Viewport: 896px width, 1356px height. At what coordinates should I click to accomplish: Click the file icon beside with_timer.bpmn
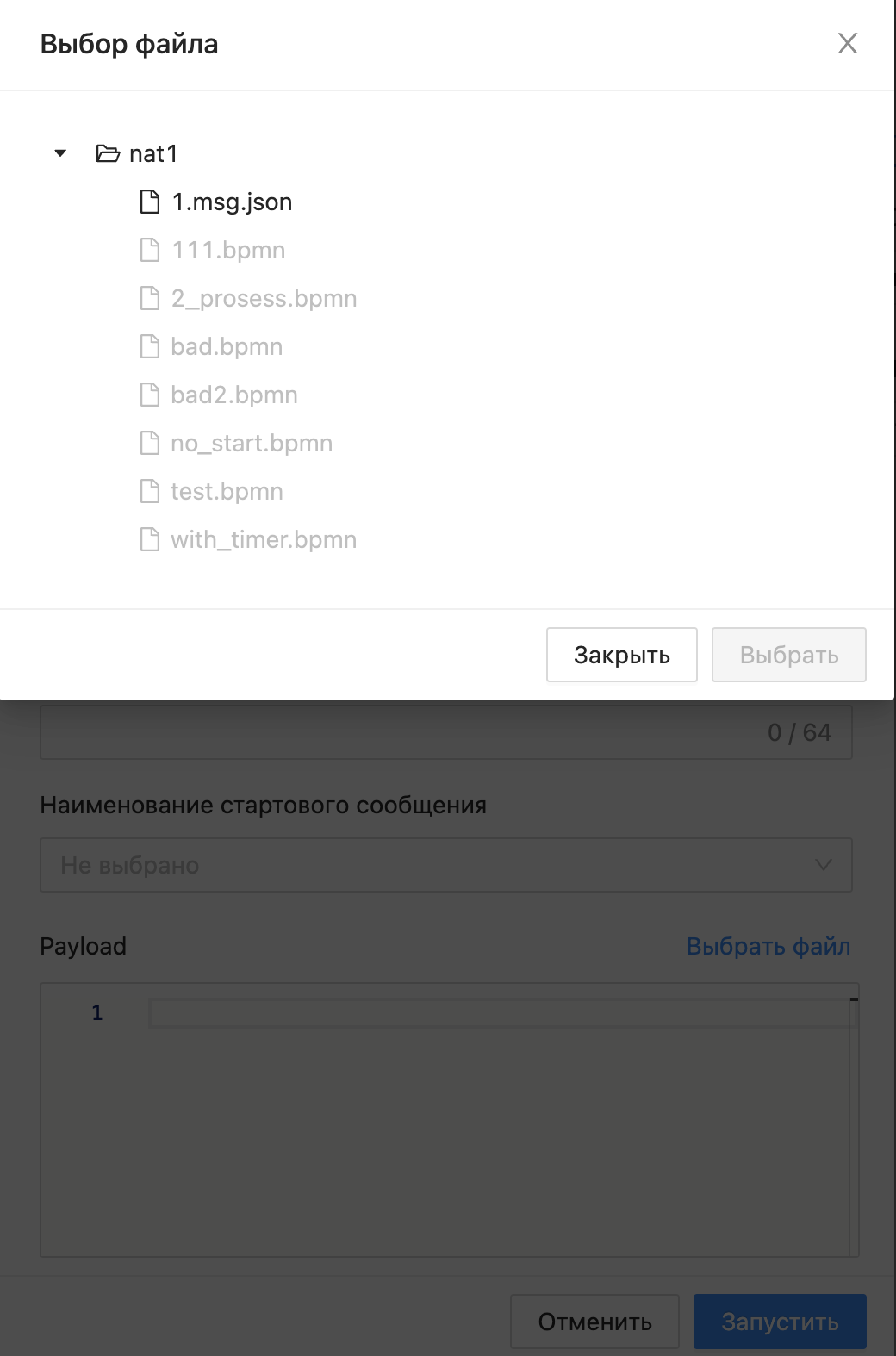pyautogui.click(x=150, y=540)
